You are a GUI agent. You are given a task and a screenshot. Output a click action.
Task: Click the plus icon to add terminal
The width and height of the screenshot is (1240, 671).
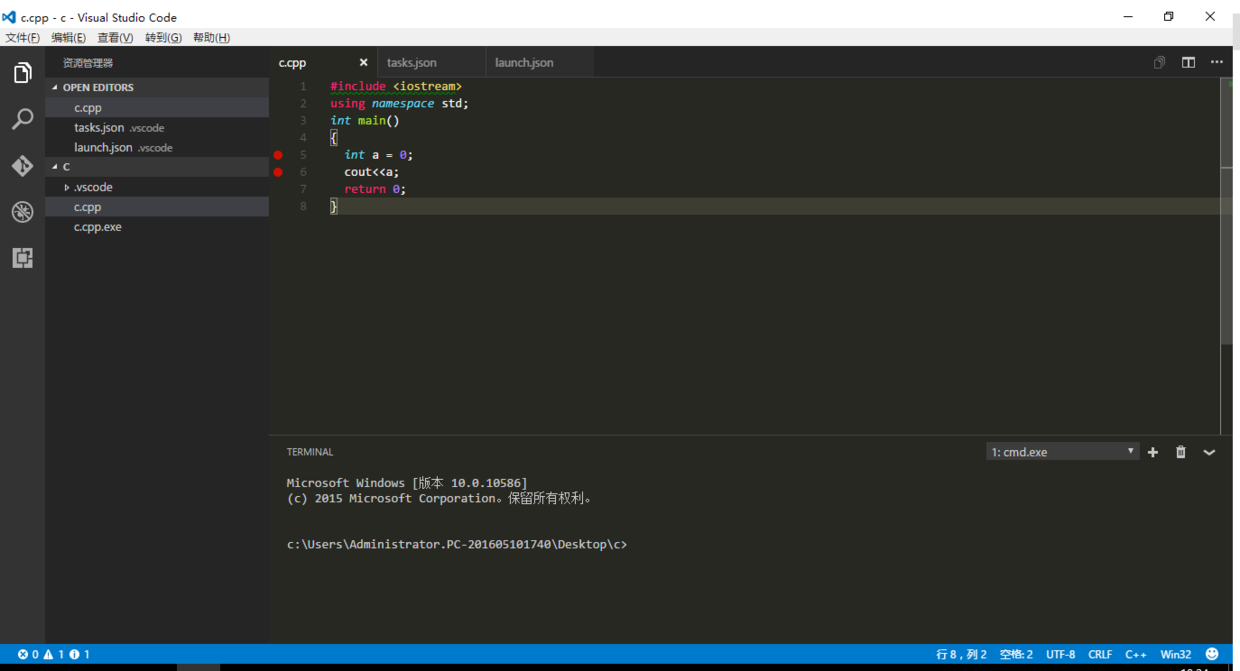pos(1153,452)
